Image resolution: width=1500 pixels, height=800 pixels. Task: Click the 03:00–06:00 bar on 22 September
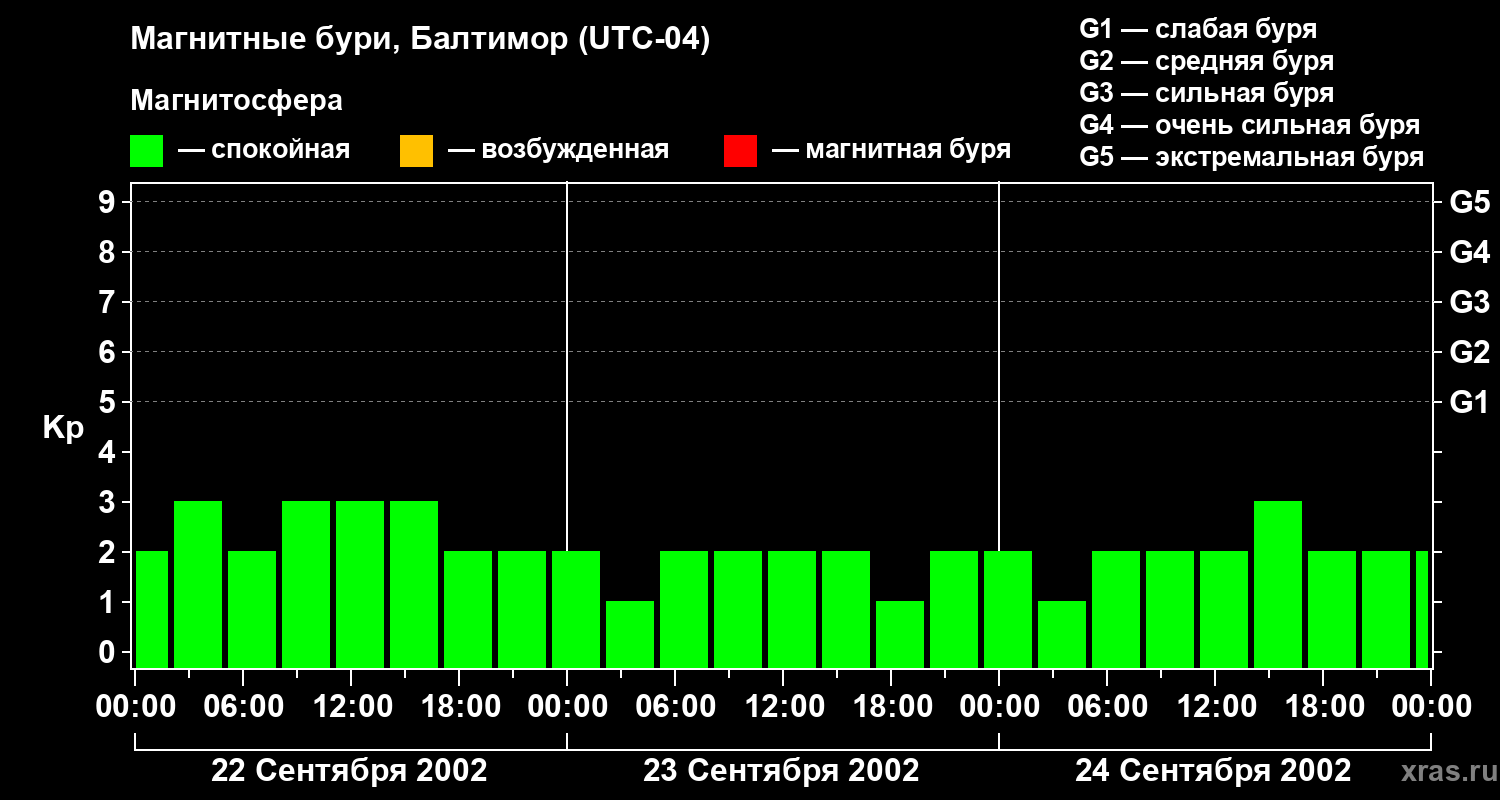tap(198, 584)
